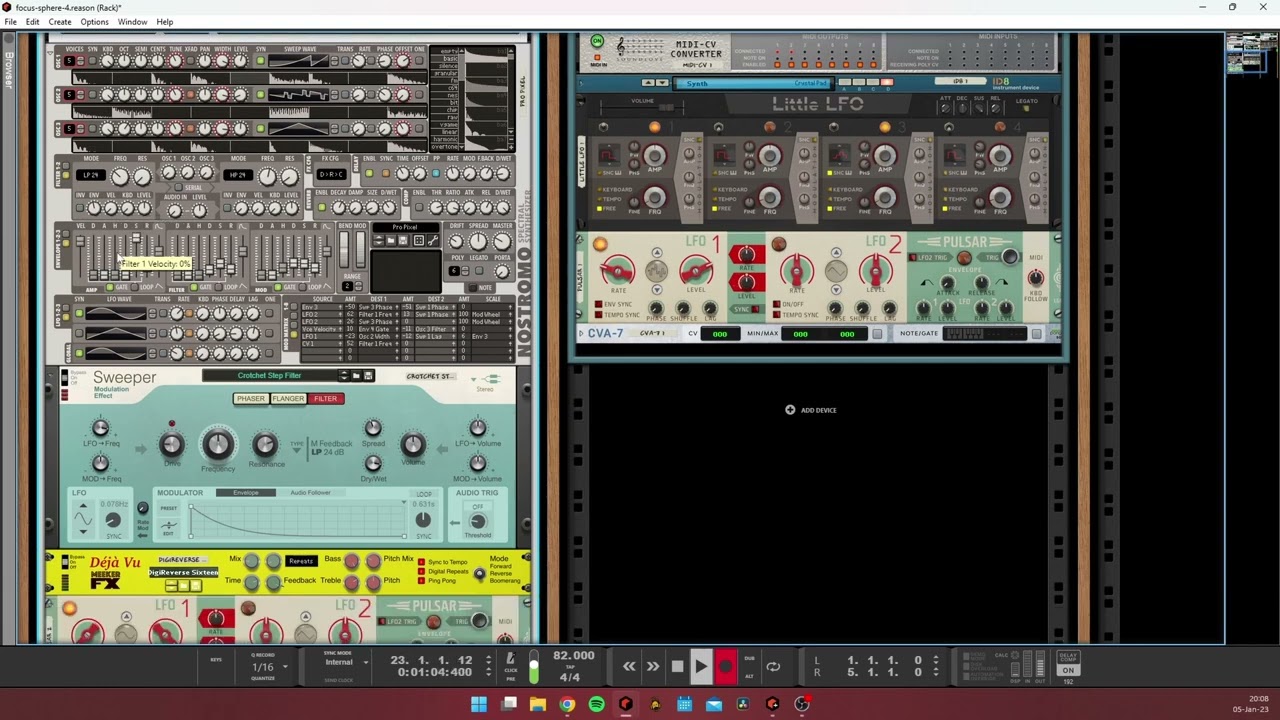Select next ID8 patch with down arrow
Viewport: 1280px width, 720px height.
click(x=661, y=83)
